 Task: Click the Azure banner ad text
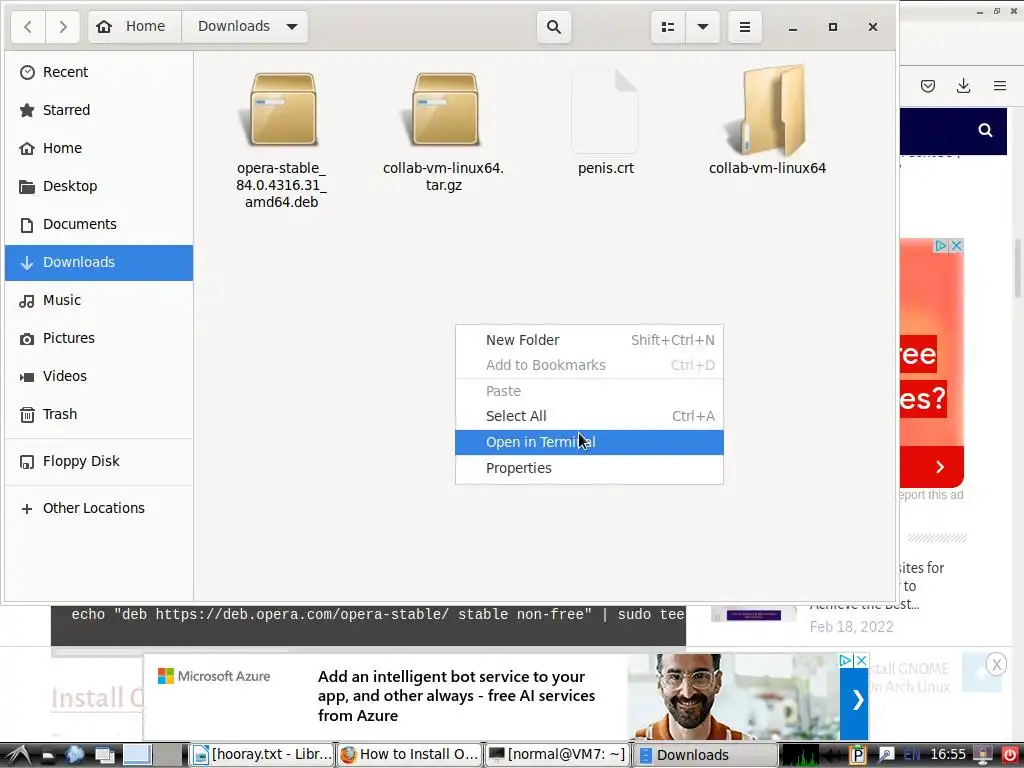456,696
